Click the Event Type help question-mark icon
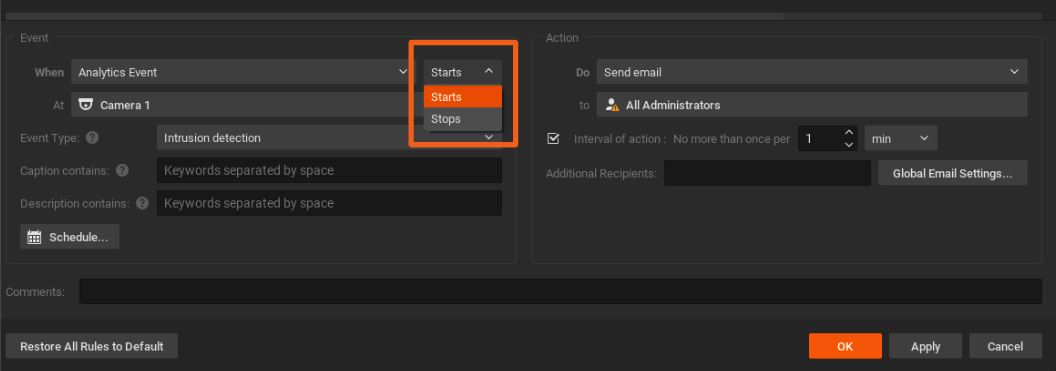Viewport: 1056px width, 371px height. coord(92,138)
